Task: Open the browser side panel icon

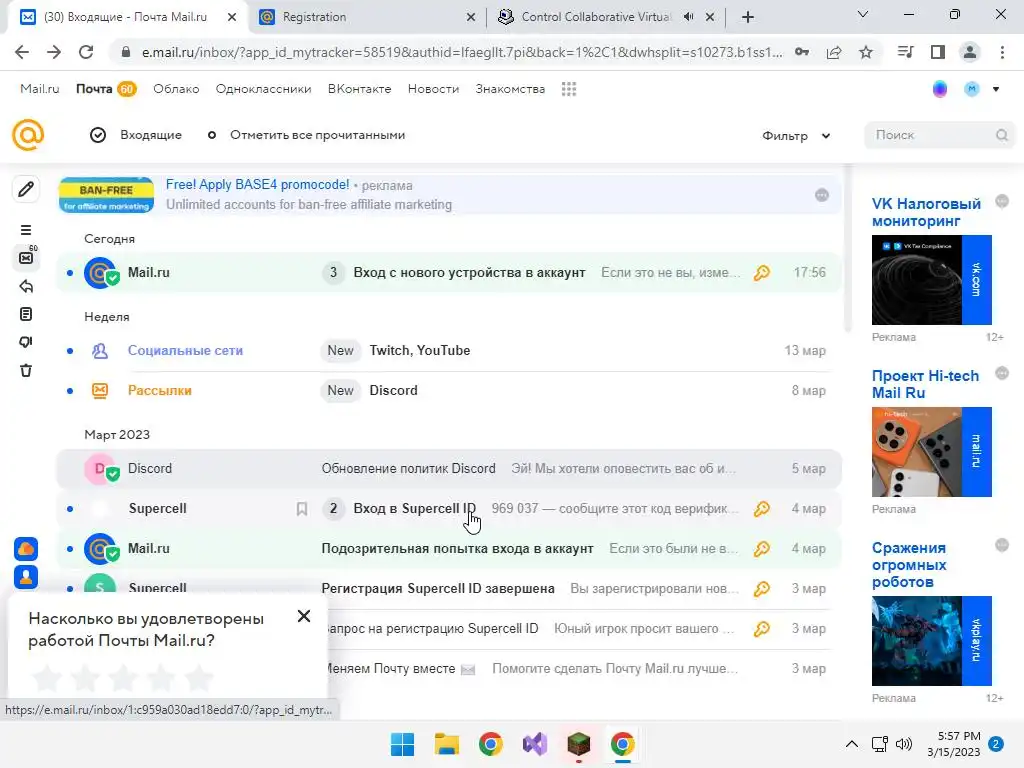Action: coord(938,52)
